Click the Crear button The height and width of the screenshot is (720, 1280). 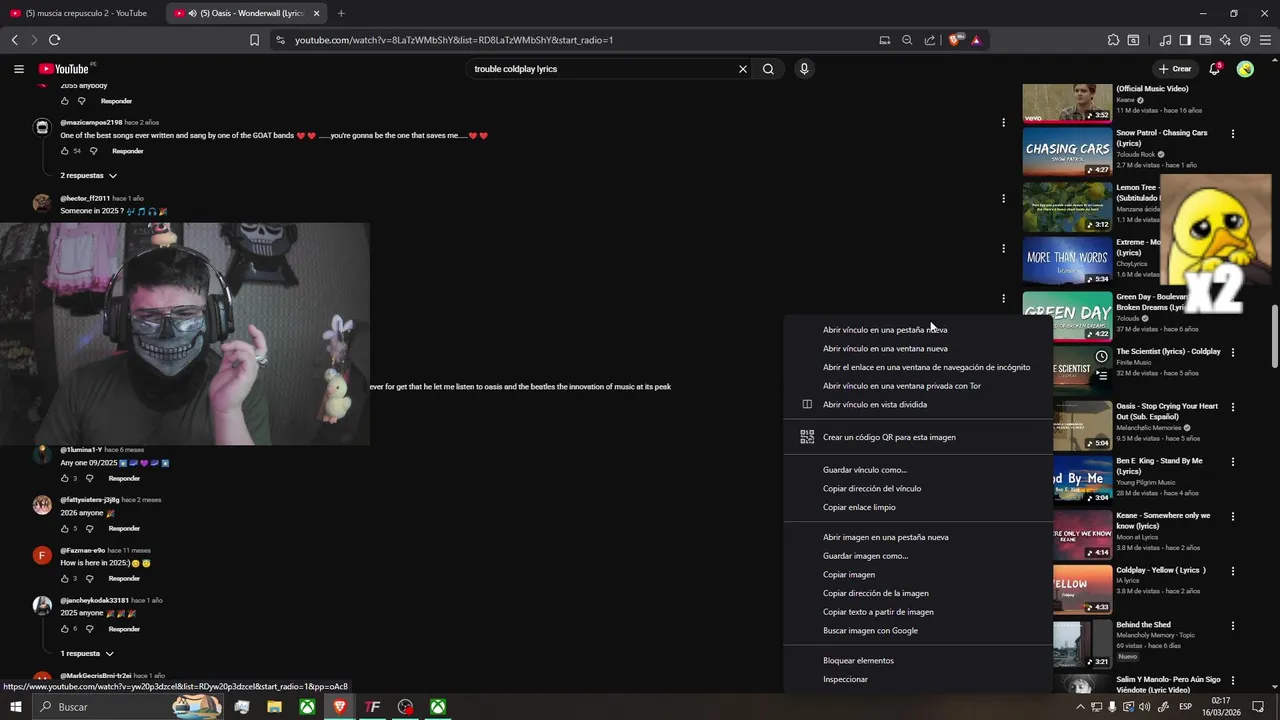[x=1175, y=69]
